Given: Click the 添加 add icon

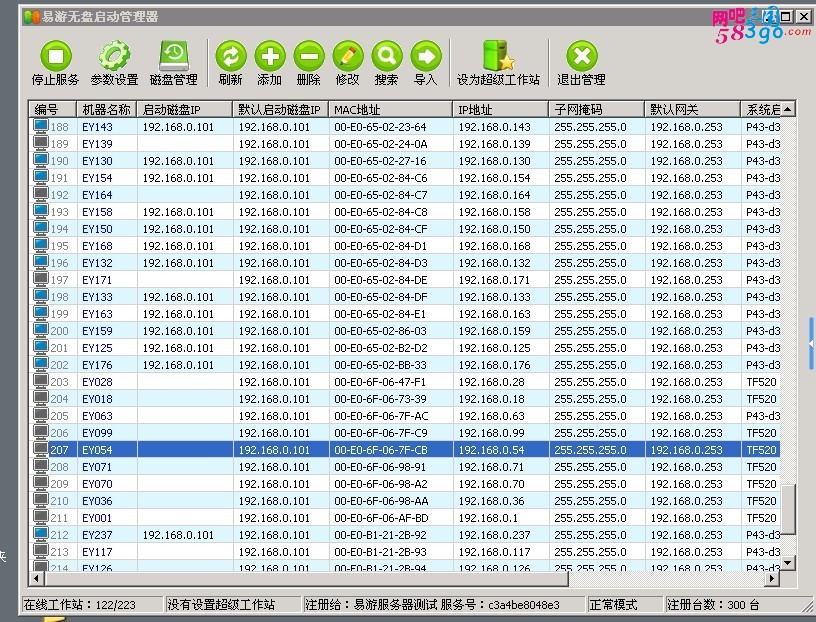Looking at the screenshot, I should [270, 56].
